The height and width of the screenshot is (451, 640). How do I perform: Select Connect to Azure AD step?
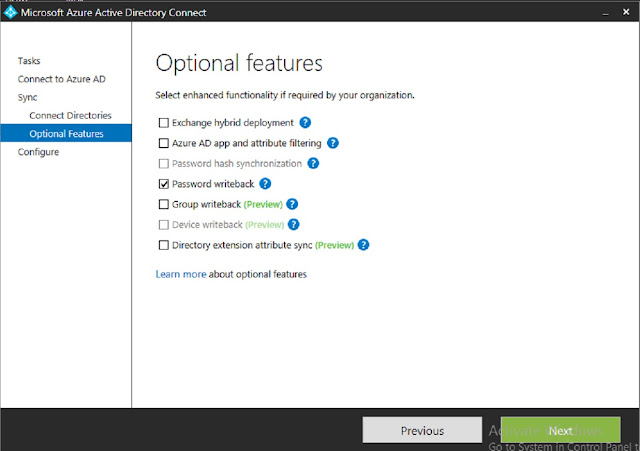pyautogui.click(x=62, y=79)
